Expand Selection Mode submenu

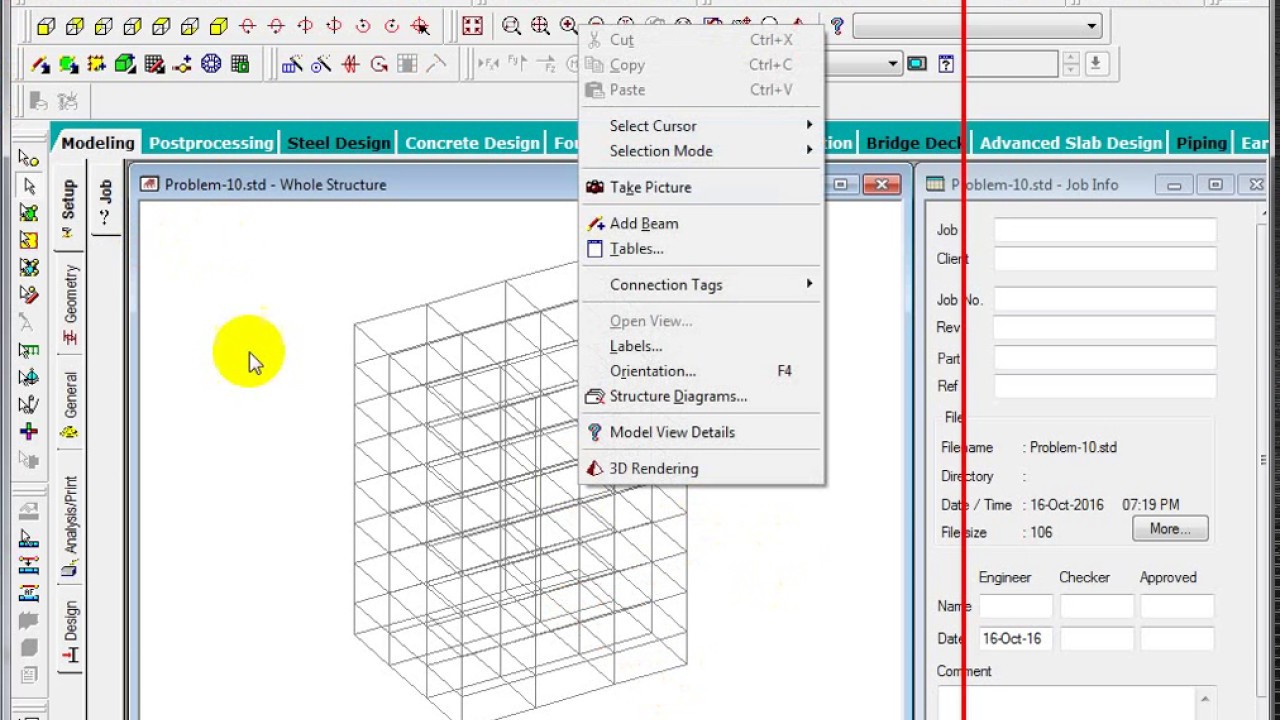[702, 151]
